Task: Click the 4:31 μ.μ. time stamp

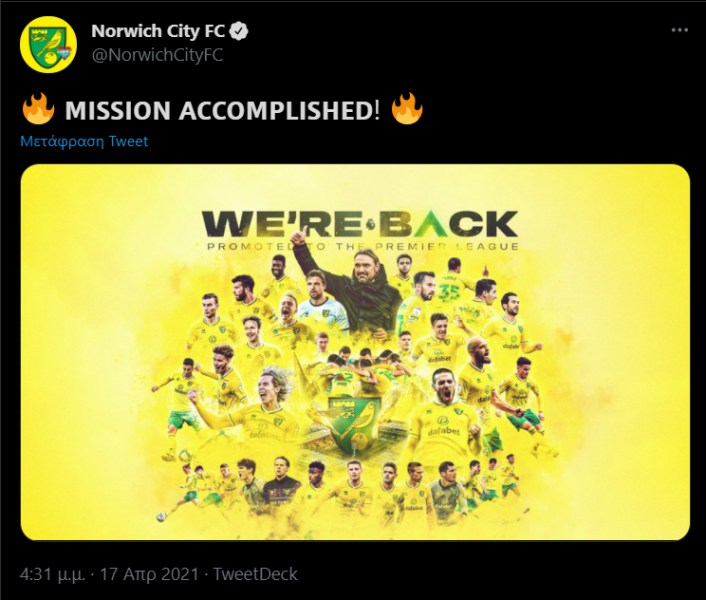Action: pyautogui.click(x=53, y=574)
